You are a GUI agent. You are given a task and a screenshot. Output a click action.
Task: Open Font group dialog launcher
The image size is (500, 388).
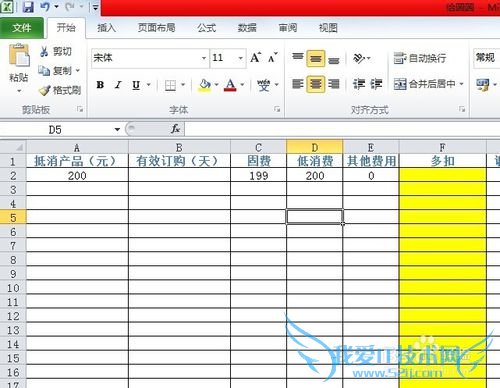(x=277, y=109)
